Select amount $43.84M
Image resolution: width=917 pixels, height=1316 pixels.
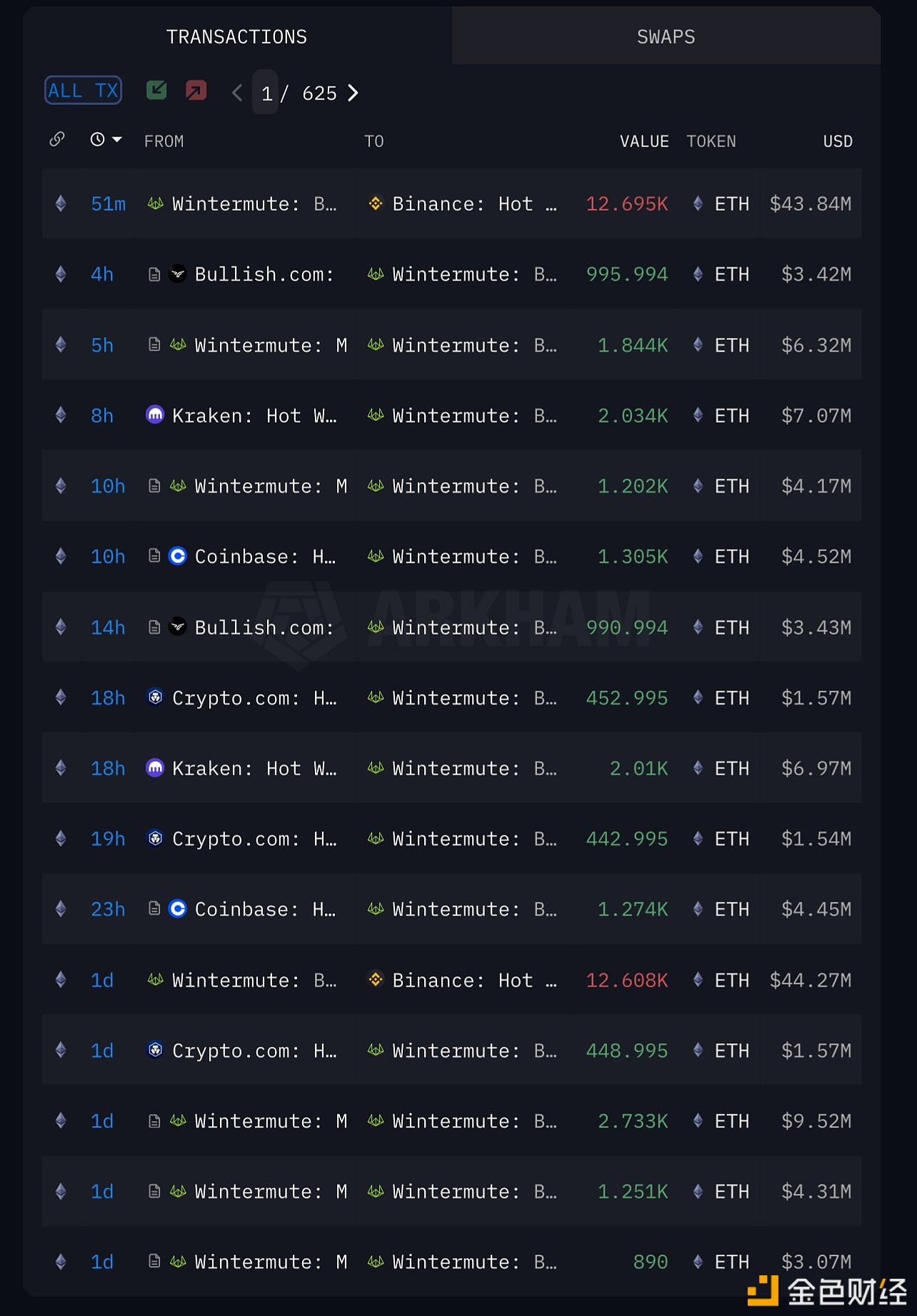[x=811, y=204]
